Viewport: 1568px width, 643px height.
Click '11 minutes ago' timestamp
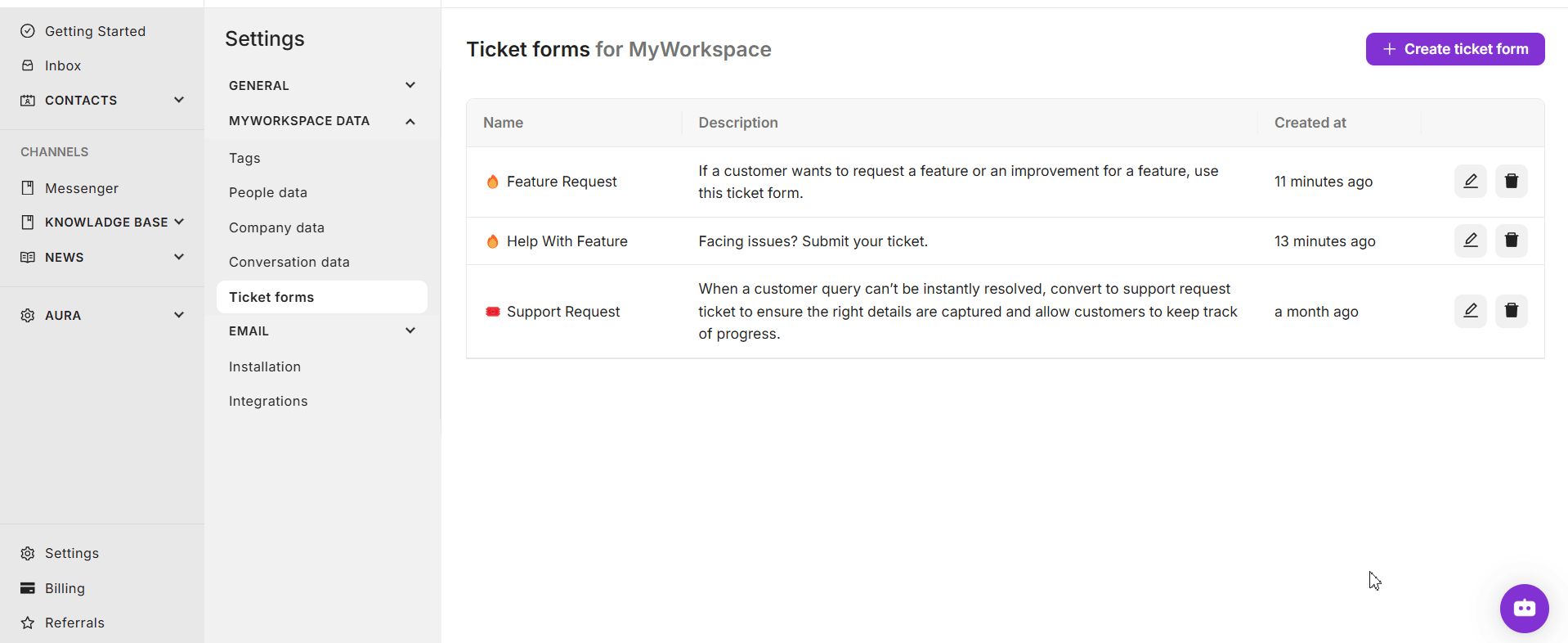[1324, 182]
